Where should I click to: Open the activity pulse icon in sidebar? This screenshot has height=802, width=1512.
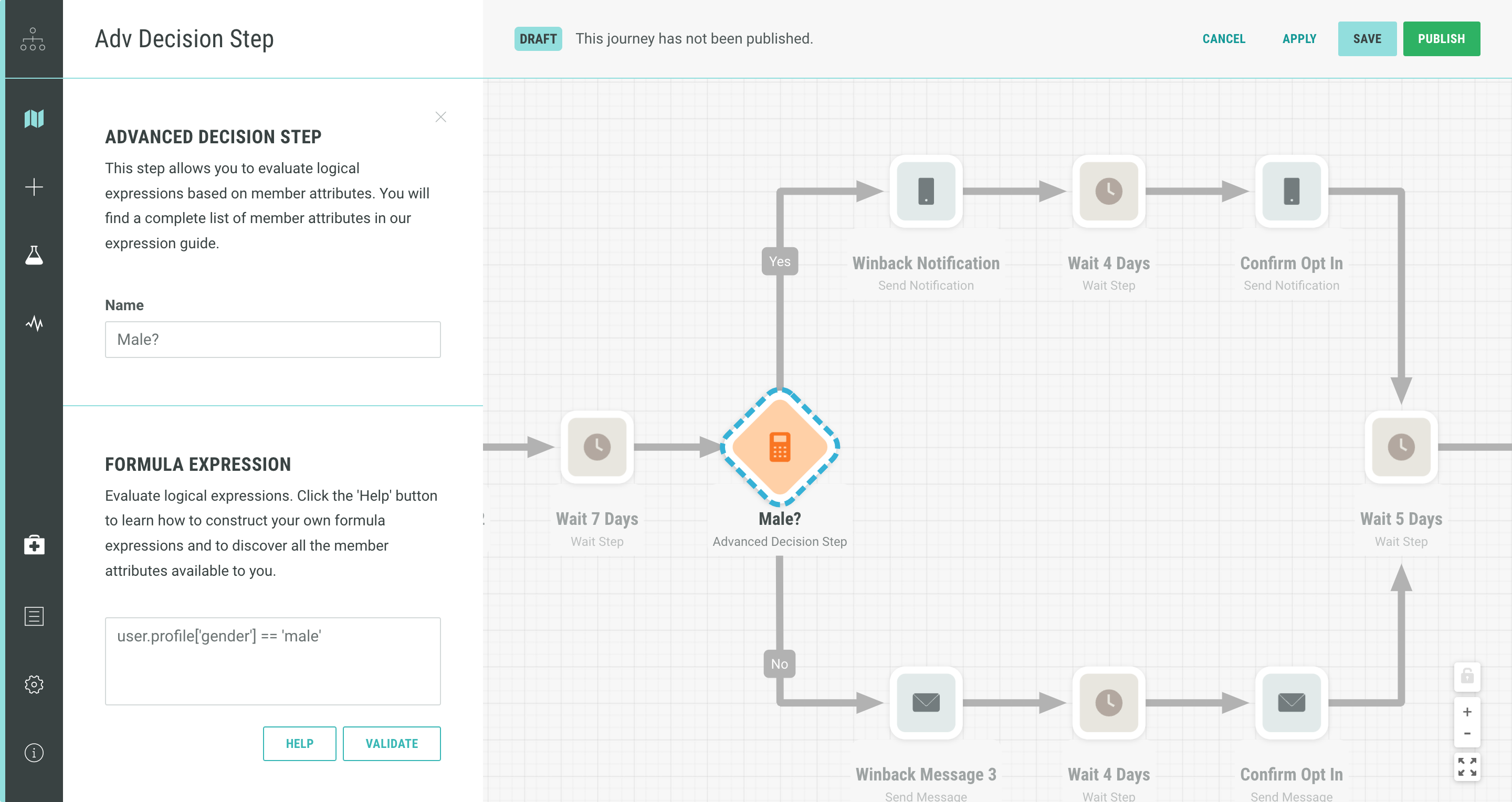pos(34,323)
